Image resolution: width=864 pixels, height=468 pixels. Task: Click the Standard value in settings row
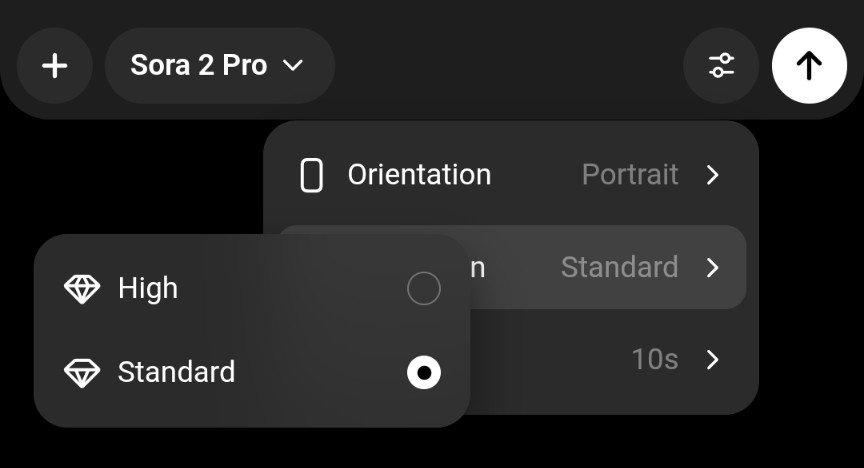point(619,268)
